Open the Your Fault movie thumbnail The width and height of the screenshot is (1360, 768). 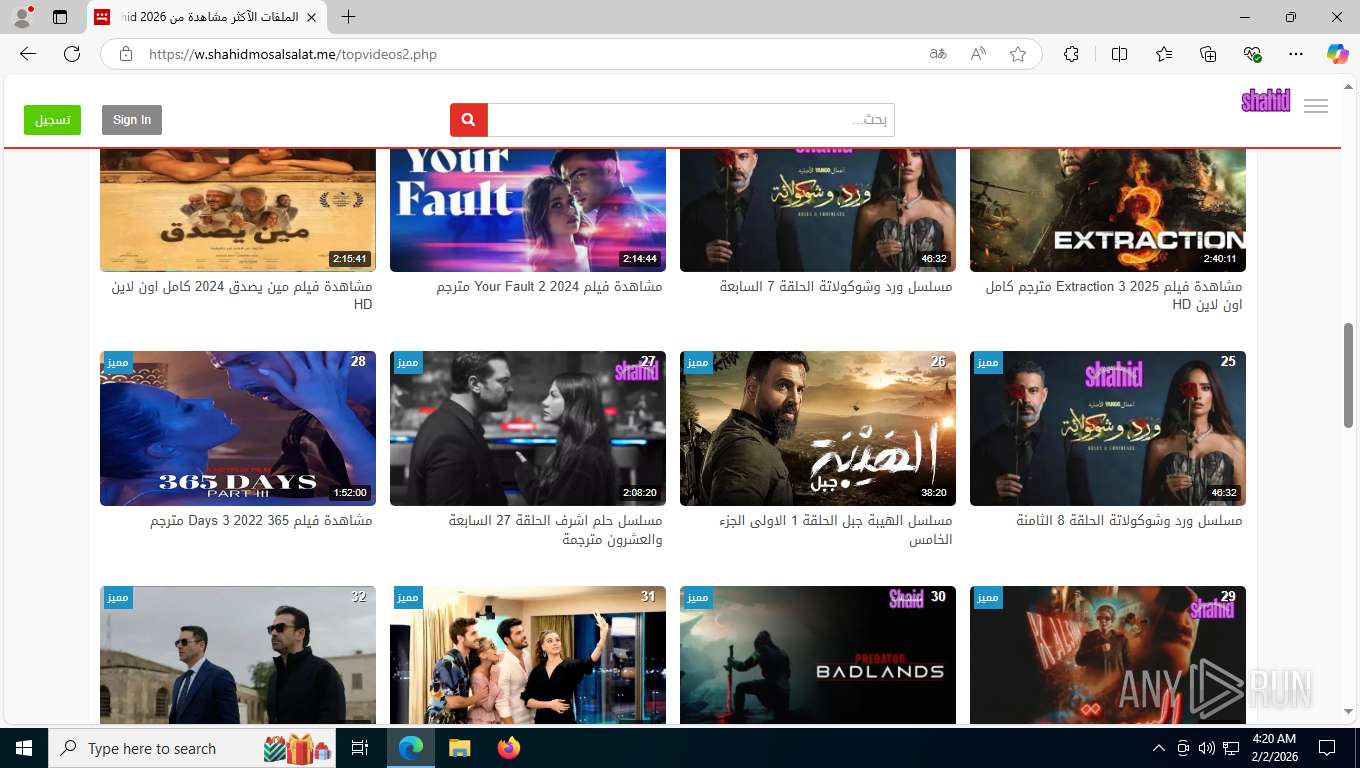coord(528,209)
